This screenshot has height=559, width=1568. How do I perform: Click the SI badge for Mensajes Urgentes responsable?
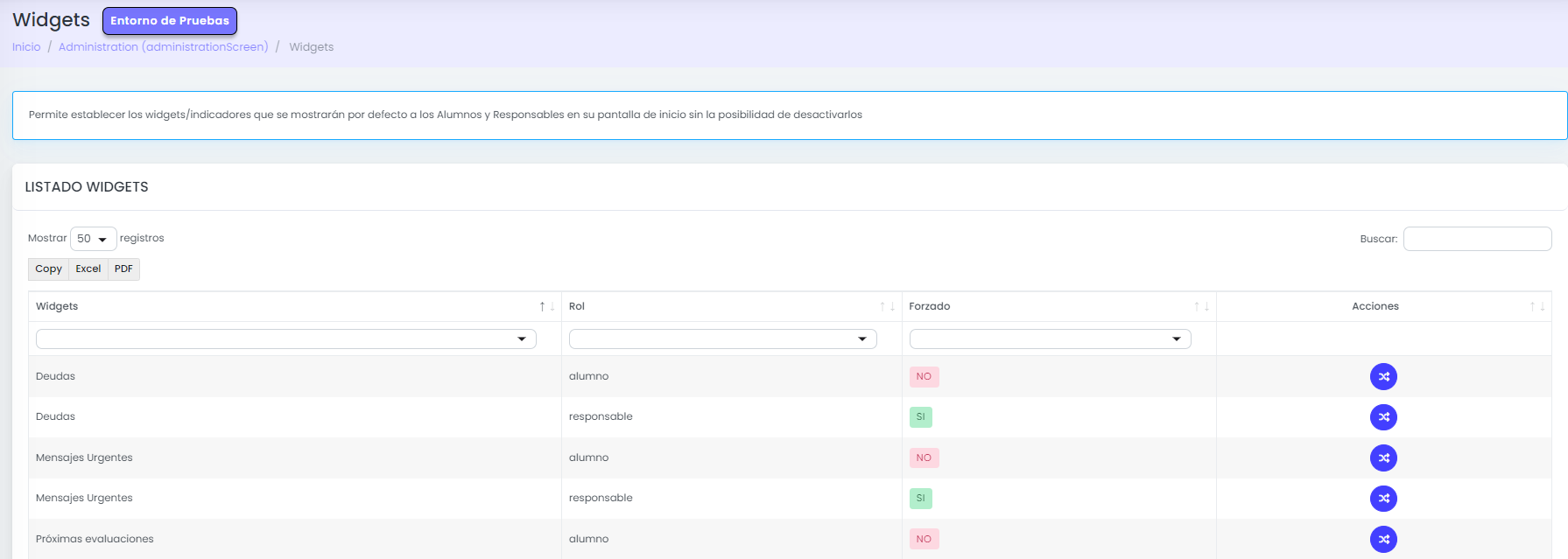point(921,499)
